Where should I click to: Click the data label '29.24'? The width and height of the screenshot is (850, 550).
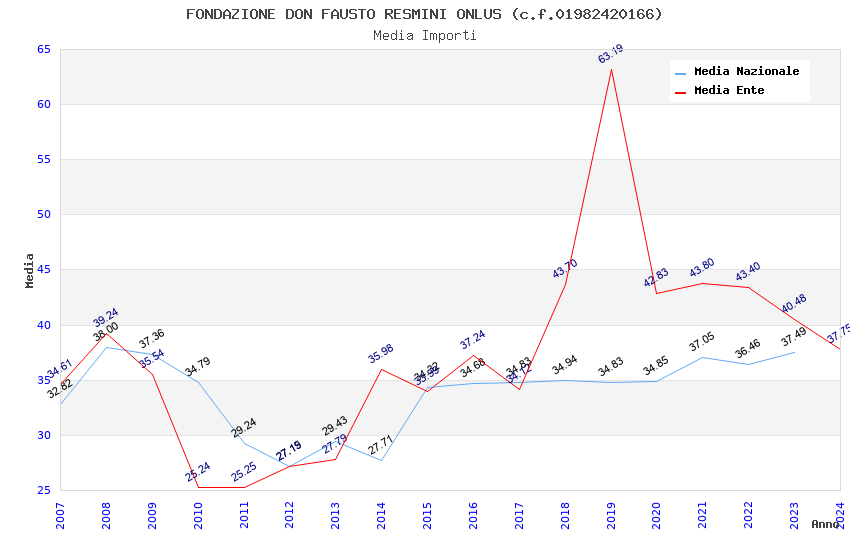[243, 428]
